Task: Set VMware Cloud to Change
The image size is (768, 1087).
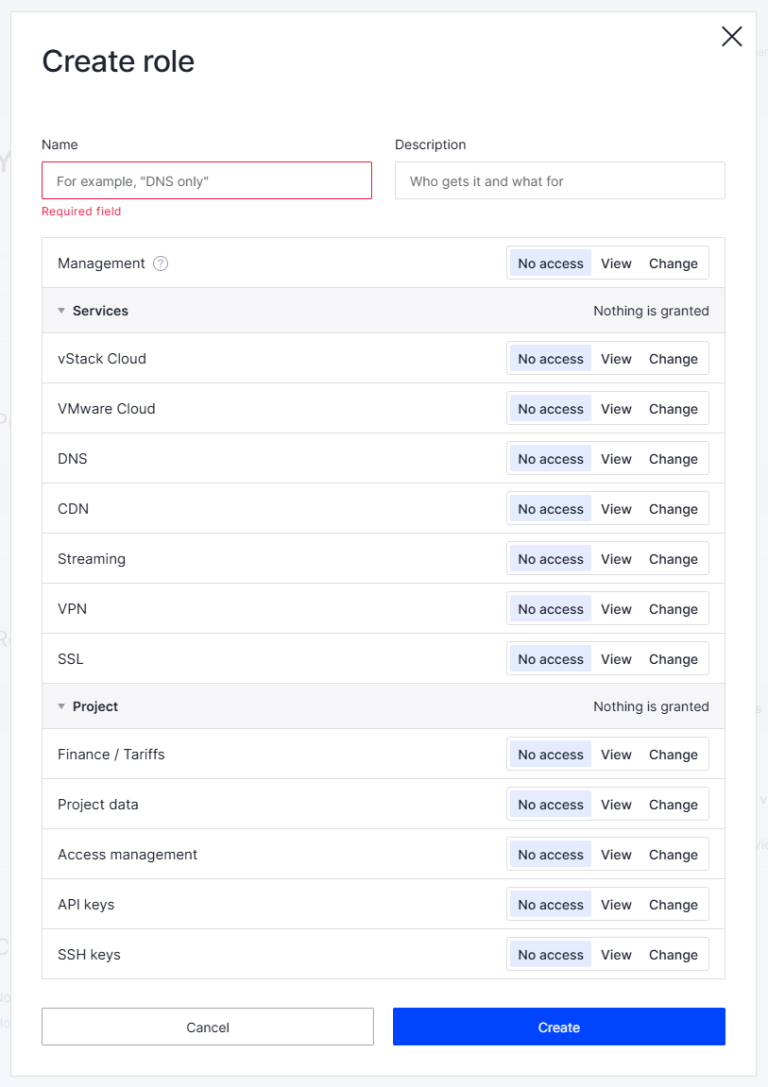Action: (673, 409)
